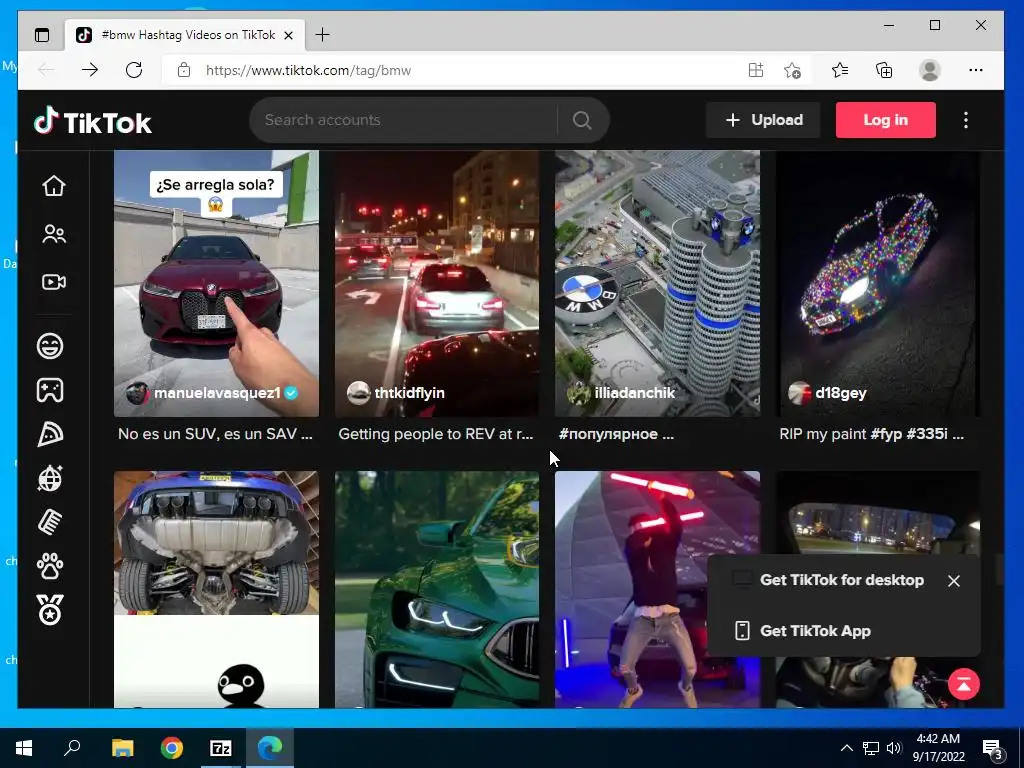
Task: Click the apps available grid icon in address bar
Action: [756, 70]
